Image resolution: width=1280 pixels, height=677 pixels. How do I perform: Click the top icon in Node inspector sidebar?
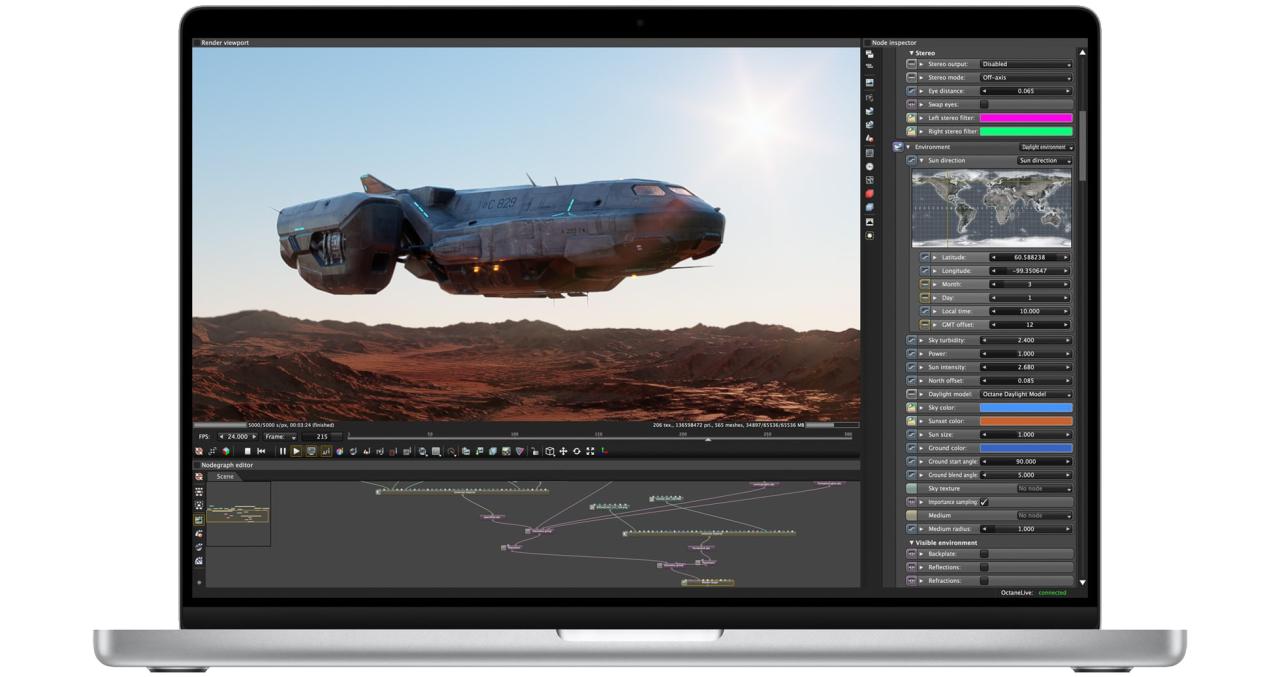point(869,54)
